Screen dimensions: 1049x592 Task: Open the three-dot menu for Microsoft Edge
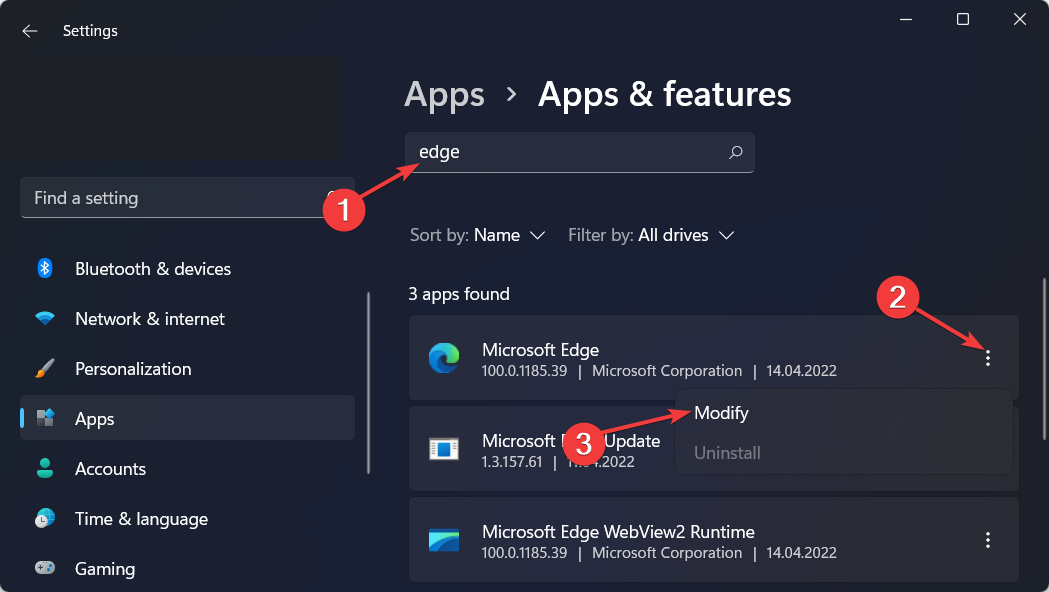pyautogui.click(x=987, y=359)
